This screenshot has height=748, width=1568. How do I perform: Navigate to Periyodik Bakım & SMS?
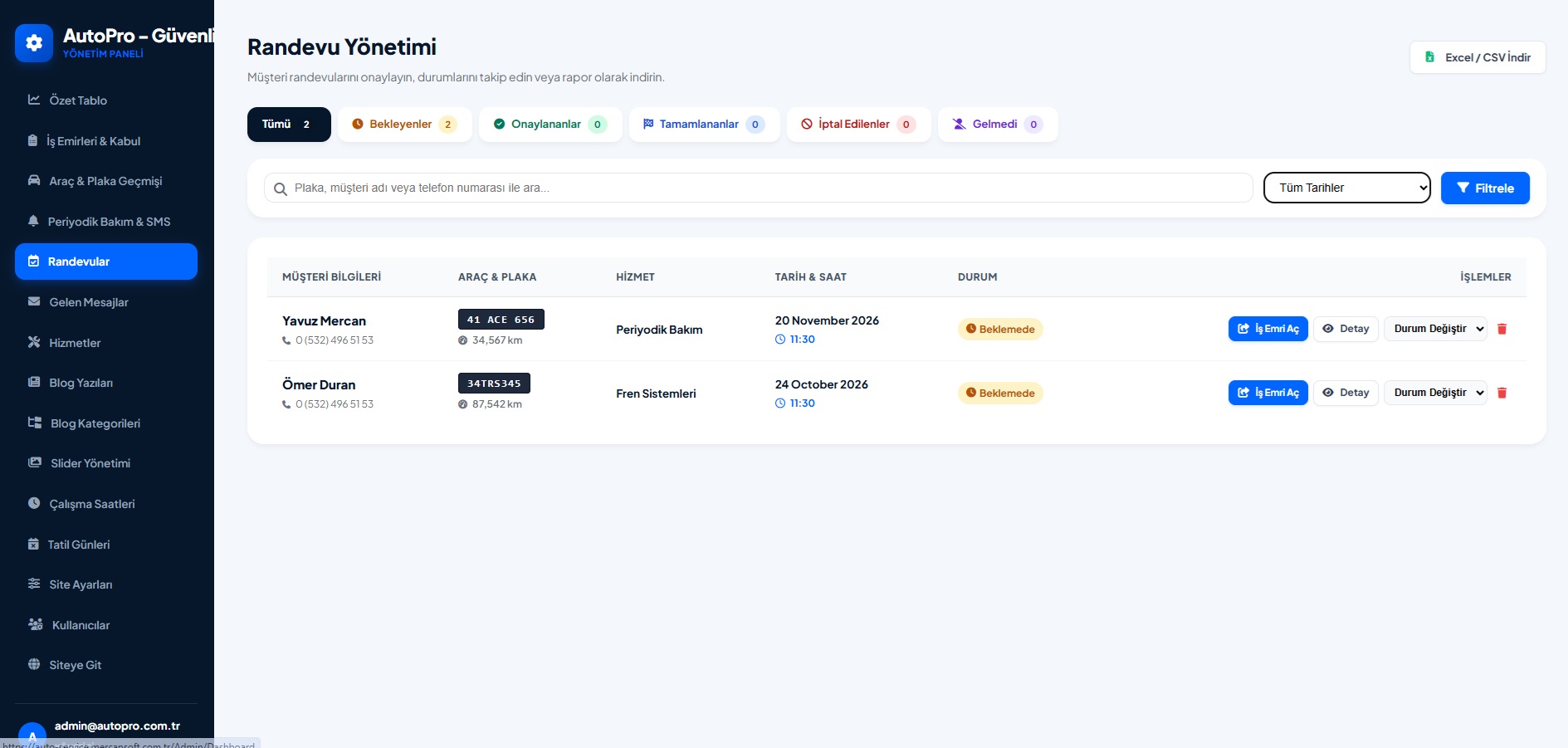point(106,222)
